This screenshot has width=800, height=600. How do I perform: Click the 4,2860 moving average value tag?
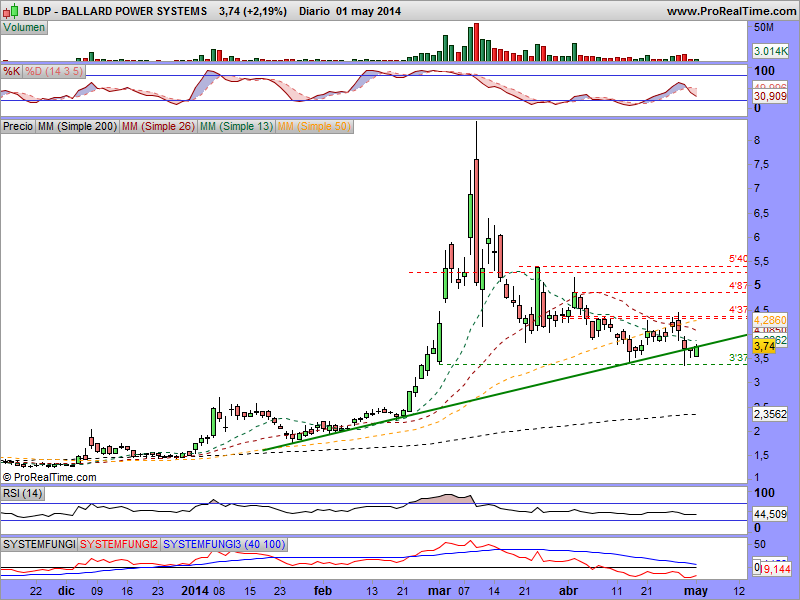pos(770,320)
